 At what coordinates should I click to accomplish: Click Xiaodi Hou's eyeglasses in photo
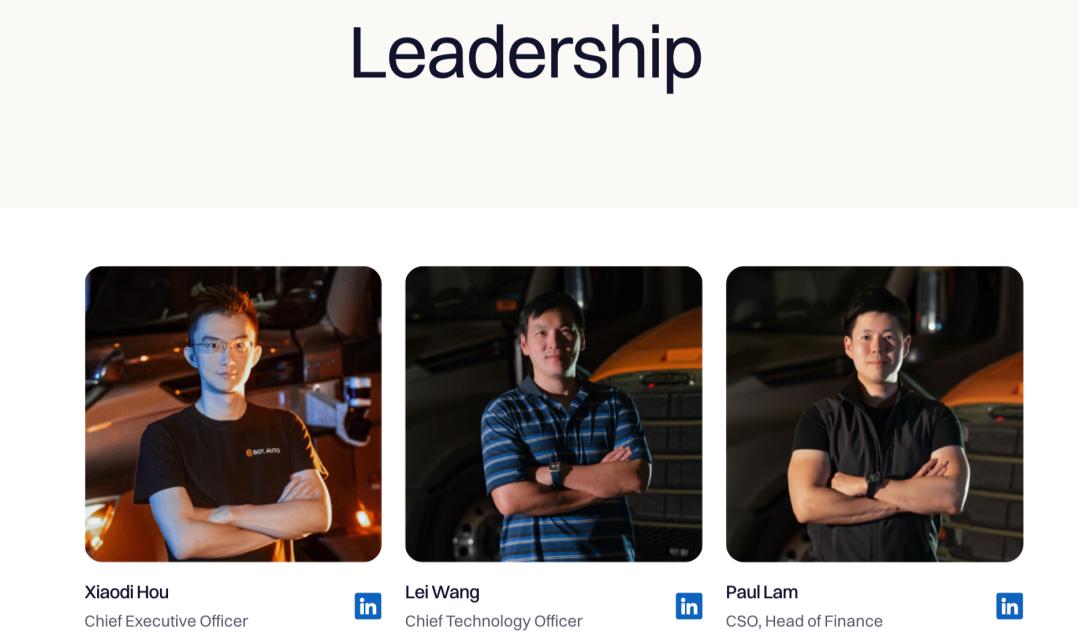[x=222, y=346]
